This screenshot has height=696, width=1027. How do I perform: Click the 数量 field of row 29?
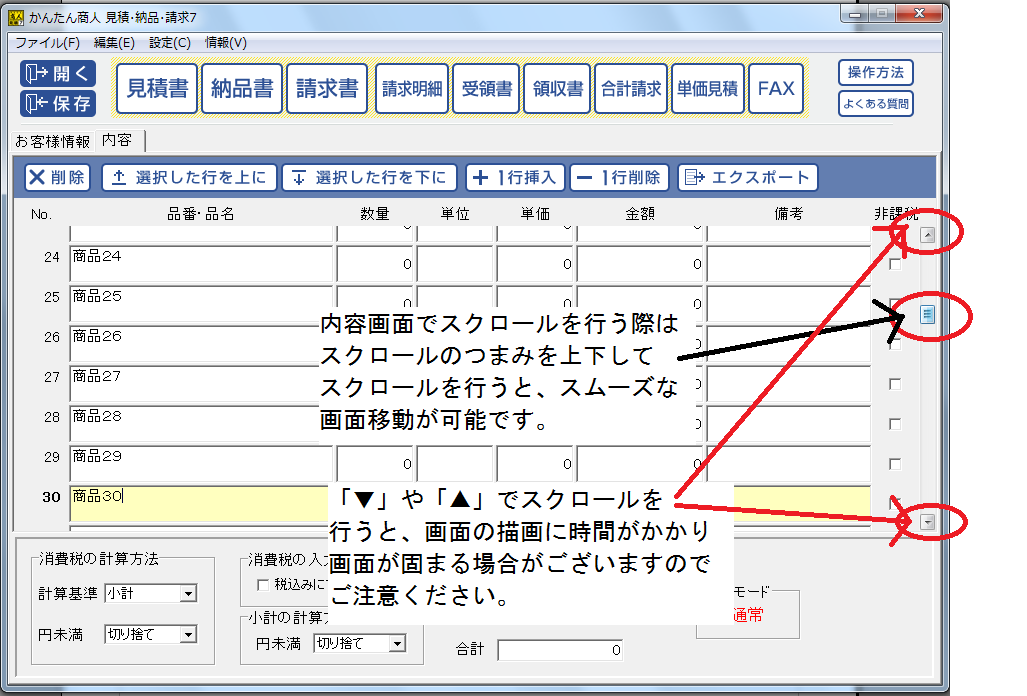(x=375, y=464)
